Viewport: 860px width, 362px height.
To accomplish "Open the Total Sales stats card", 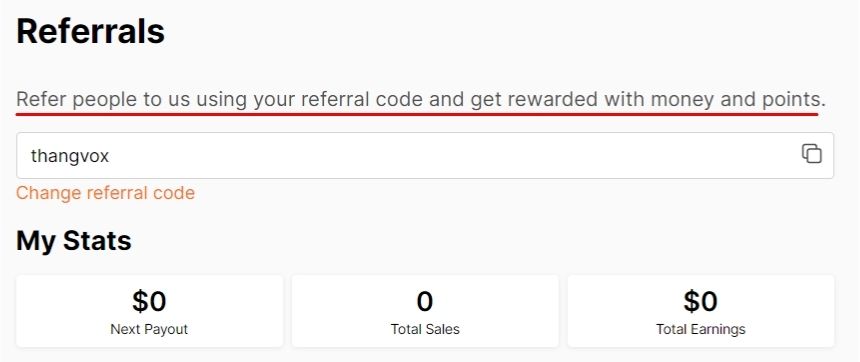I will point(425,311).
